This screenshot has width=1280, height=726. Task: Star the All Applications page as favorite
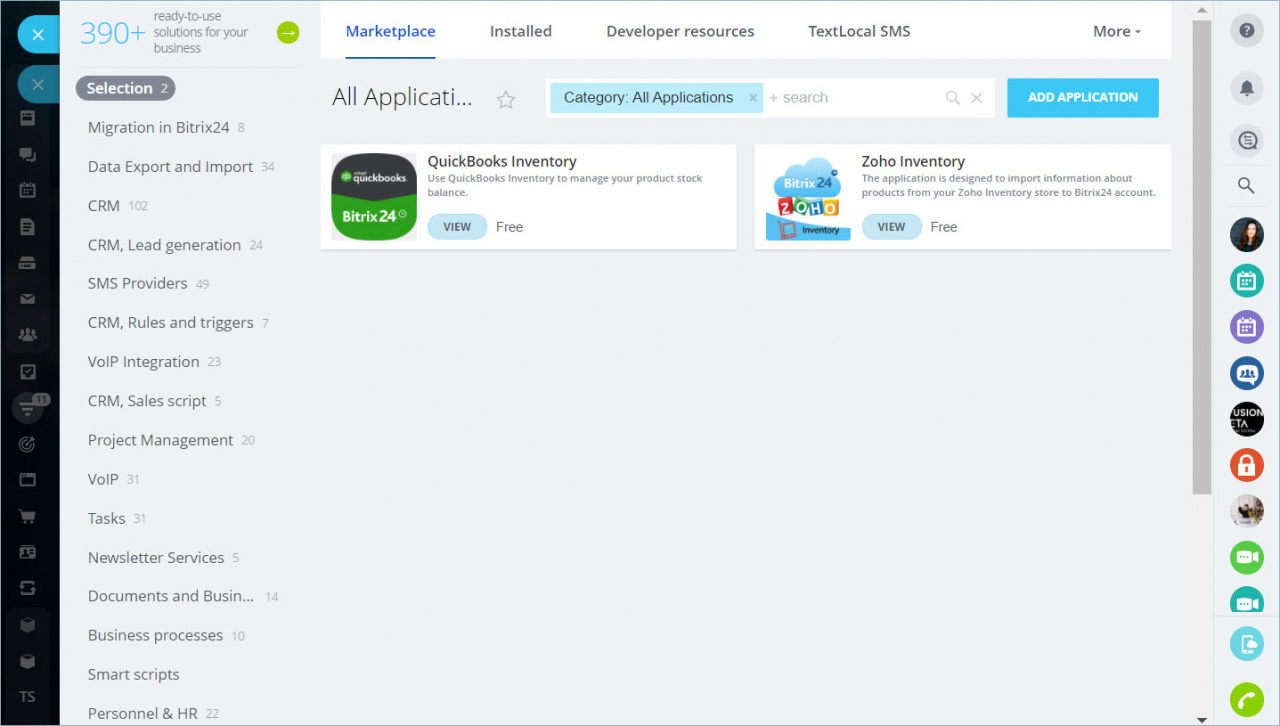pos(506,99)
